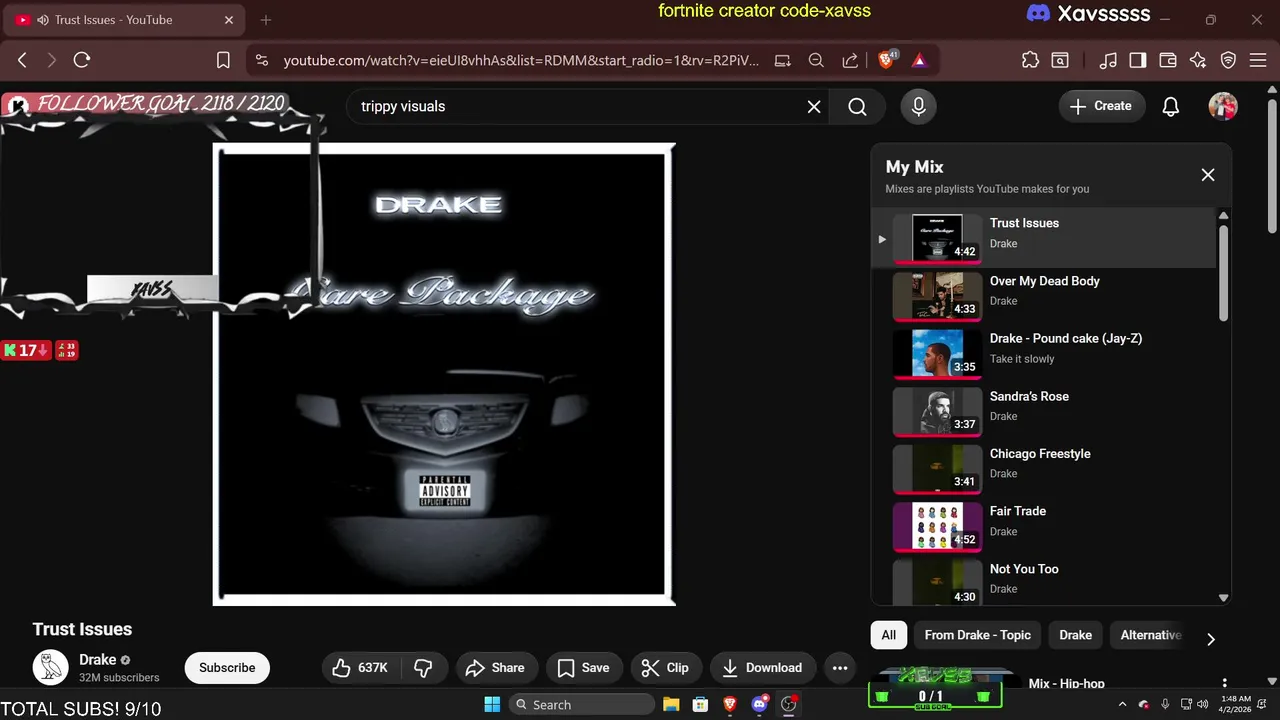Open Microsoft Store from taskbar
The width and height of the screenshot is (1280, 720).
pos(700,704)
